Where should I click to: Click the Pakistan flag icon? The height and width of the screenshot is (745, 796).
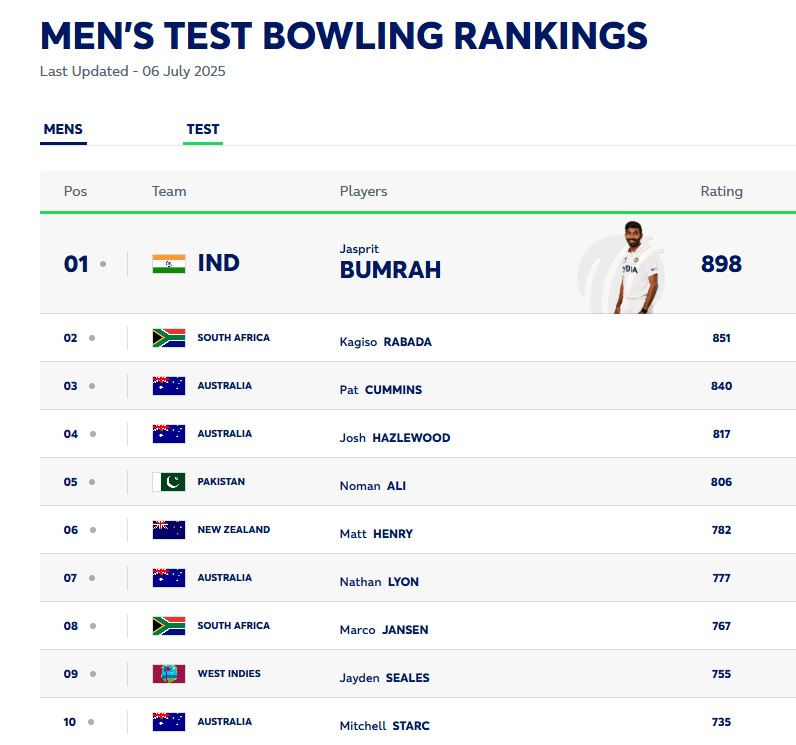(x=169, y=482)
